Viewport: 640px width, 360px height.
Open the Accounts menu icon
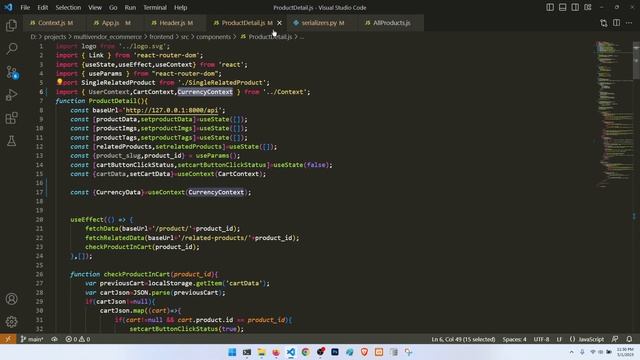coord(11,299)
